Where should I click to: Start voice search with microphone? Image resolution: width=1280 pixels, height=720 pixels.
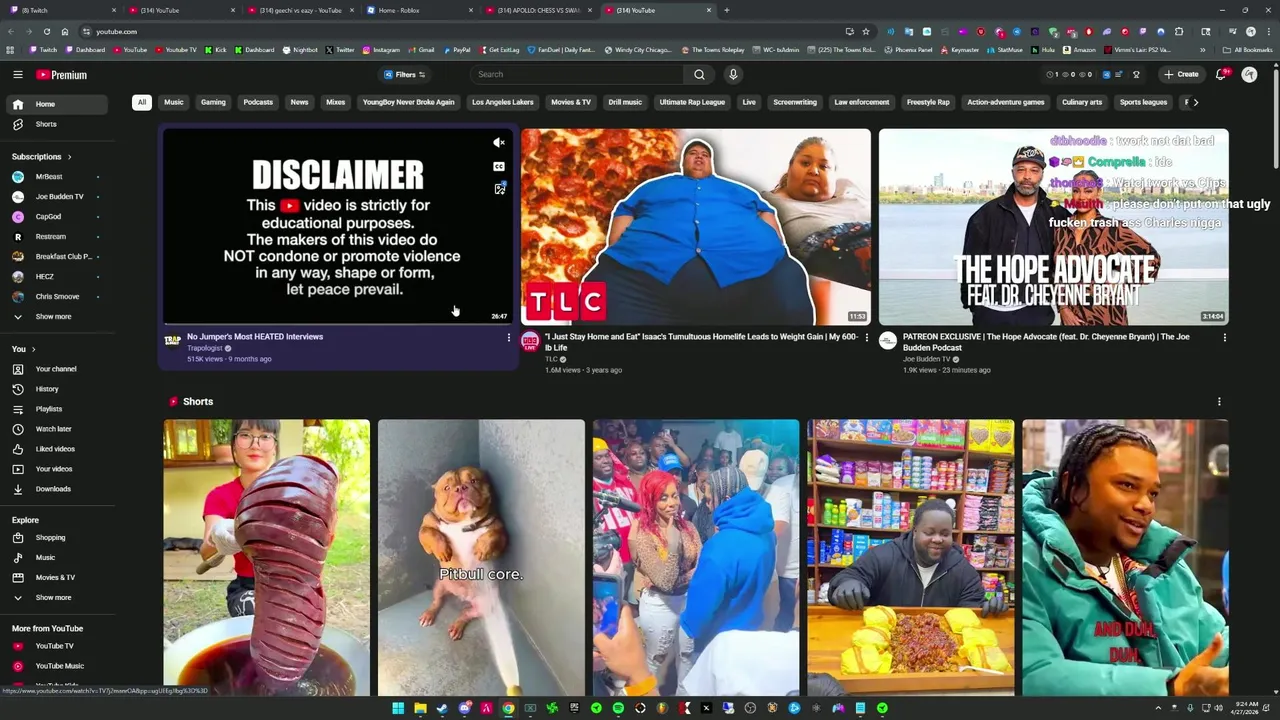733,74
